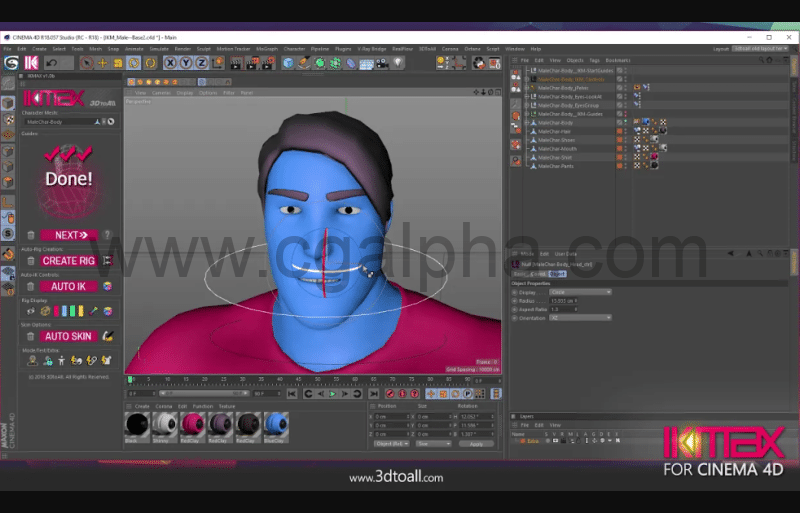800x513 pixels.
Task: Click the AUTO IK button
Action: coord(69,286)
